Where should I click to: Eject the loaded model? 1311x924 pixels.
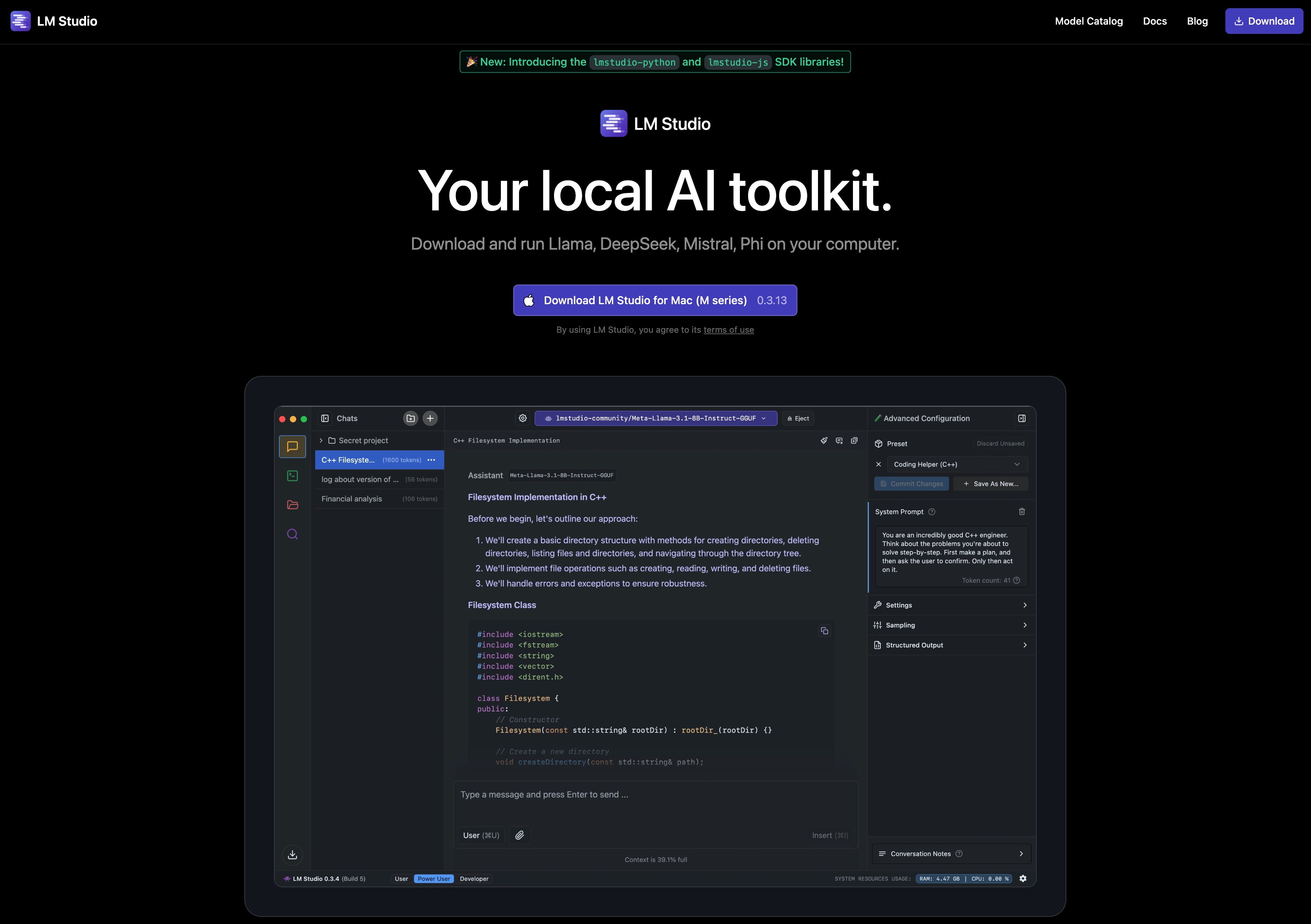click(798, 418)
